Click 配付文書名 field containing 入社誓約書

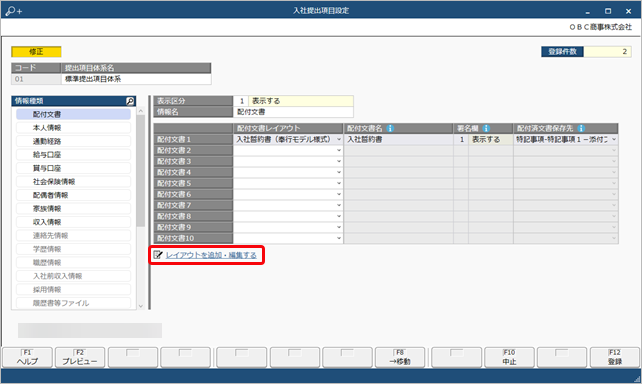[x=398, y=140]
